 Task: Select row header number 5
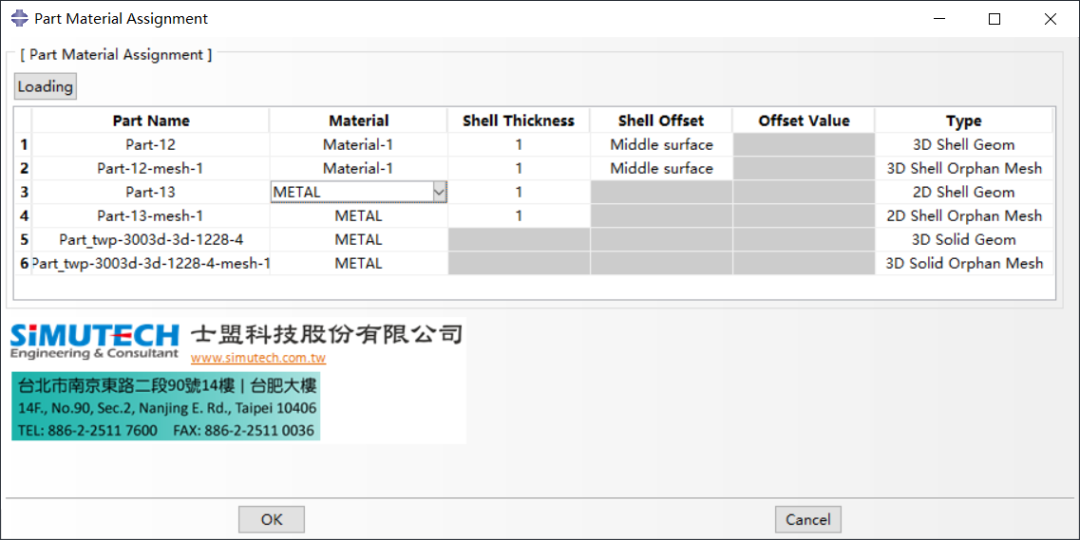[x=24, y=240]
